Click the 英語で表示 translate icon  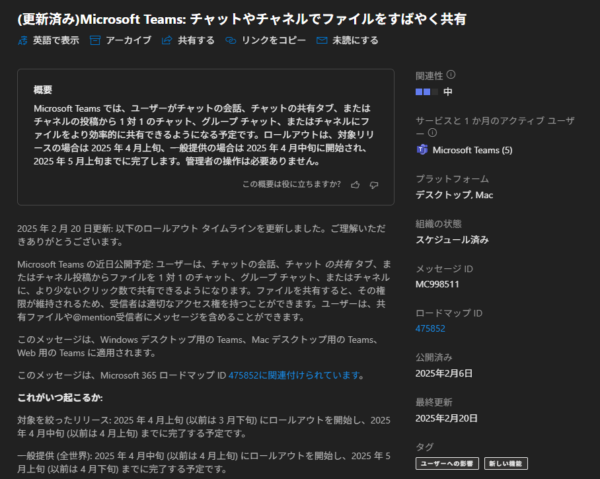tap(23, 40)
